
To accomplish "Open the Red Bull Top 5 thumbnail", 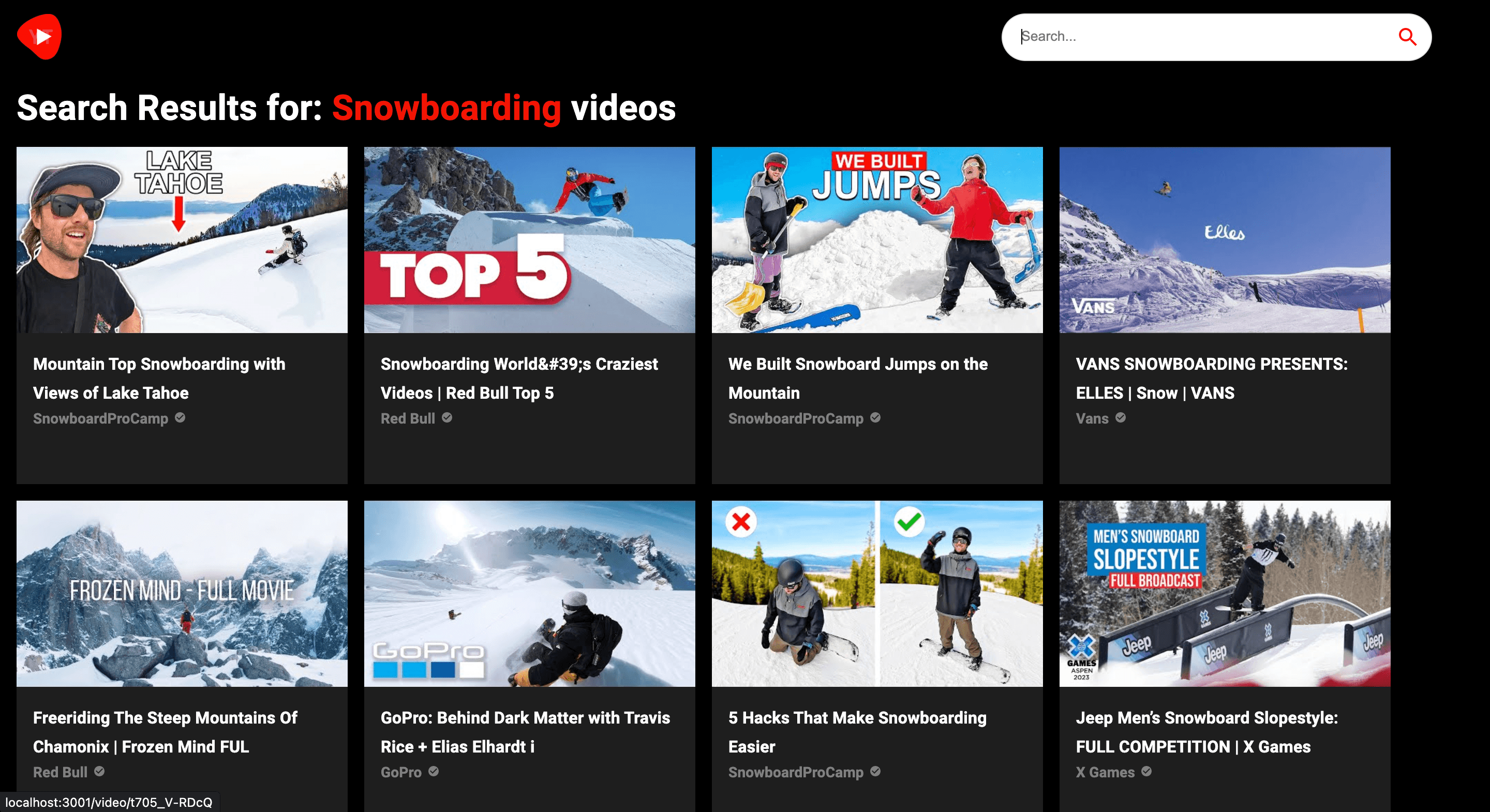I will [529, 239].
